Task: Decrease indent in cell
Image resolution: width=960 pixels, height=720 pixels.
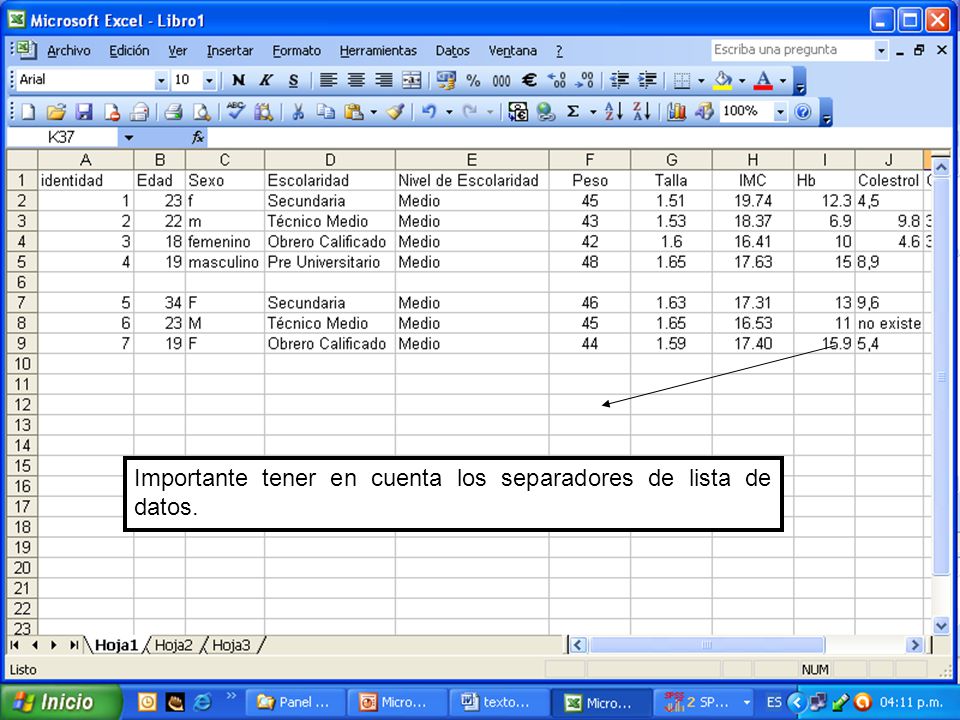Action: 620,80
